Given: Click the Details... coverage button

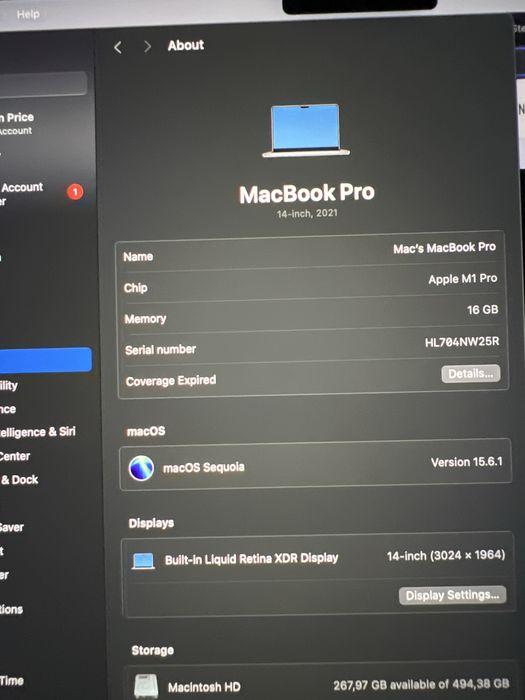Looking at the screenshot, I should pyautogui.click(x=471, y=374).
